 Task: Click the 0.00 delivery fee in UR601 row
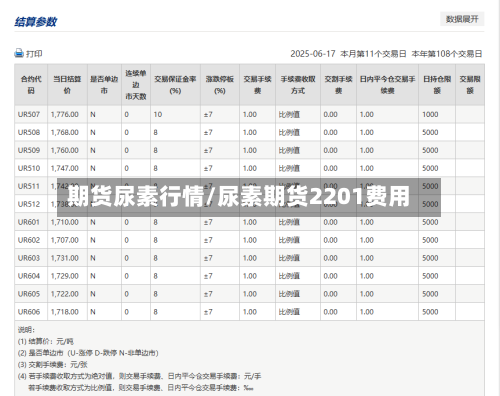click(330, 222)
